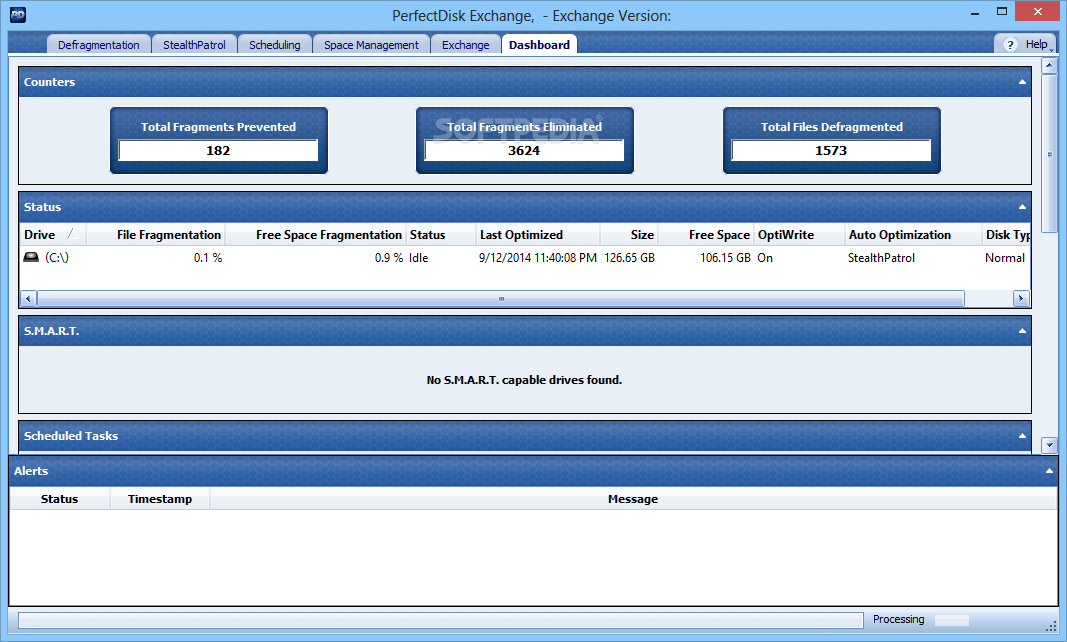Click the Size column header
Image resolution: width=1067 pixels, height=642 pixels.
point(629,235)
